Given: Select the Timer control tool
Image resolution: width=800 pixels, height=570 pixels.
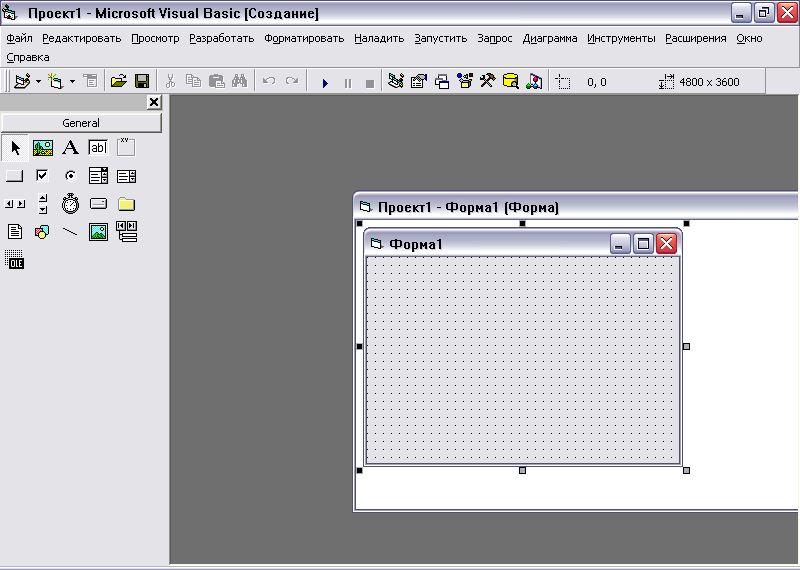Looking at the screenshot, I should 70,204.
